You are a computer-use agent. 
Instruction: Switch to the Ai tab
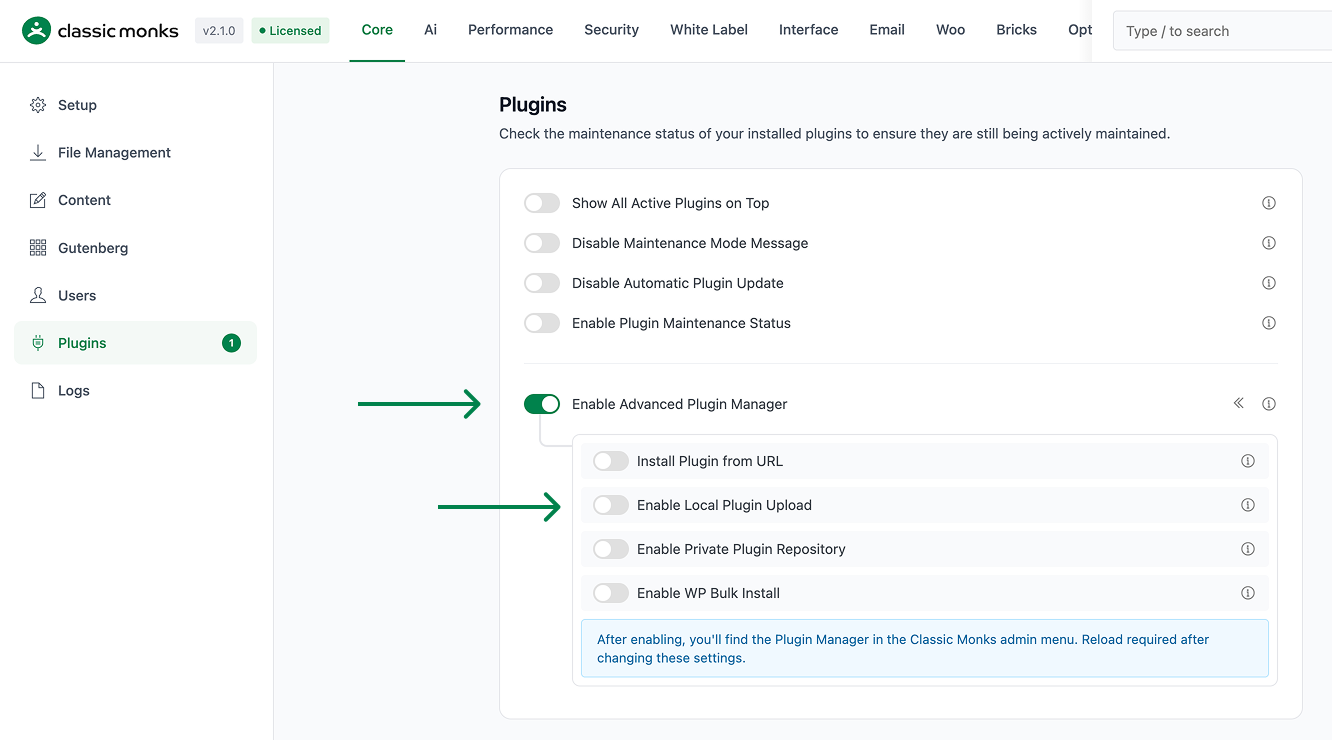(430, 30)
